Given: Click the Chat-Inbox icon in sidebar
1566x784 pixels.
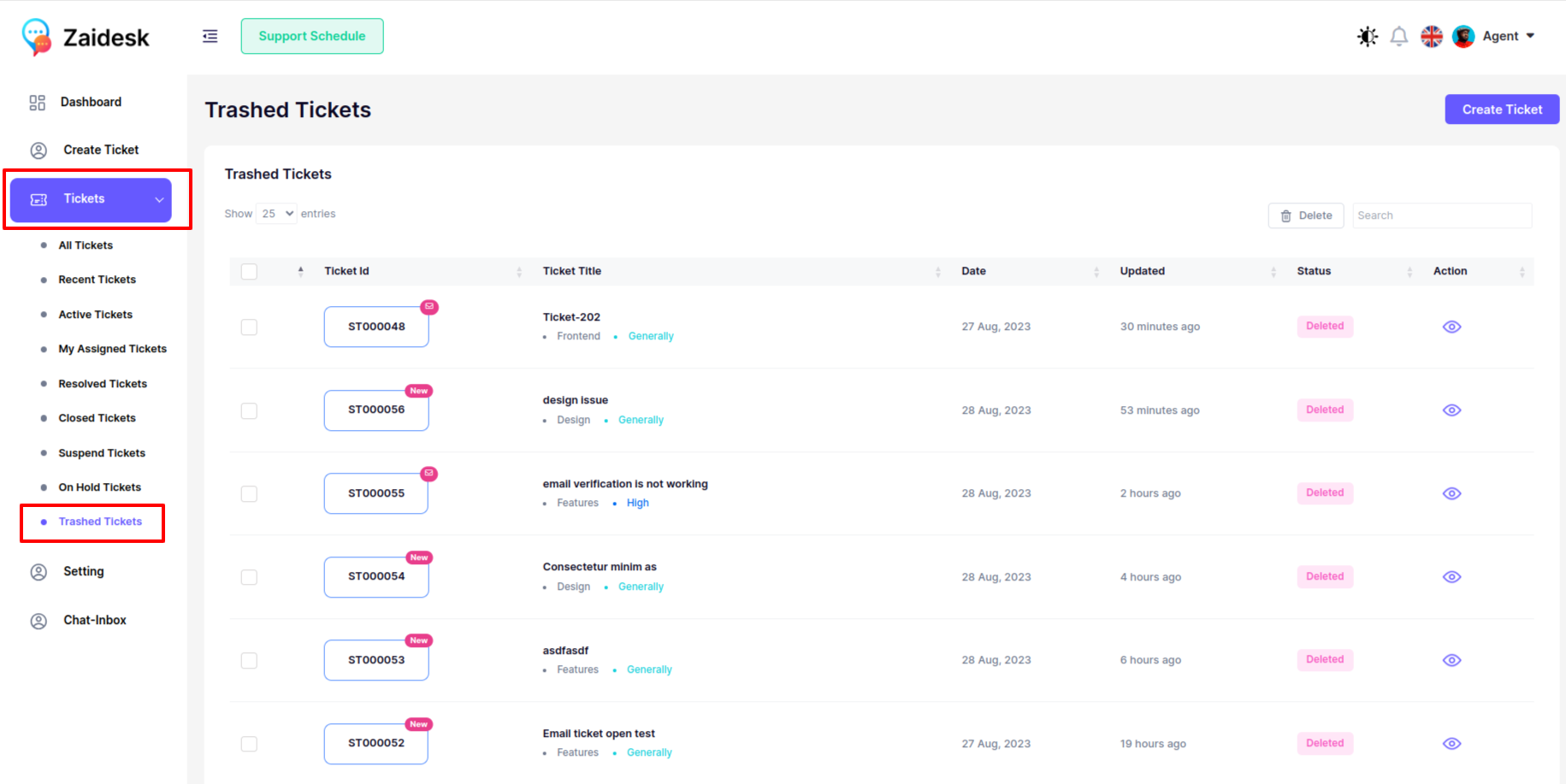Looking at the screenshot, I should click(x=38, y=621).
